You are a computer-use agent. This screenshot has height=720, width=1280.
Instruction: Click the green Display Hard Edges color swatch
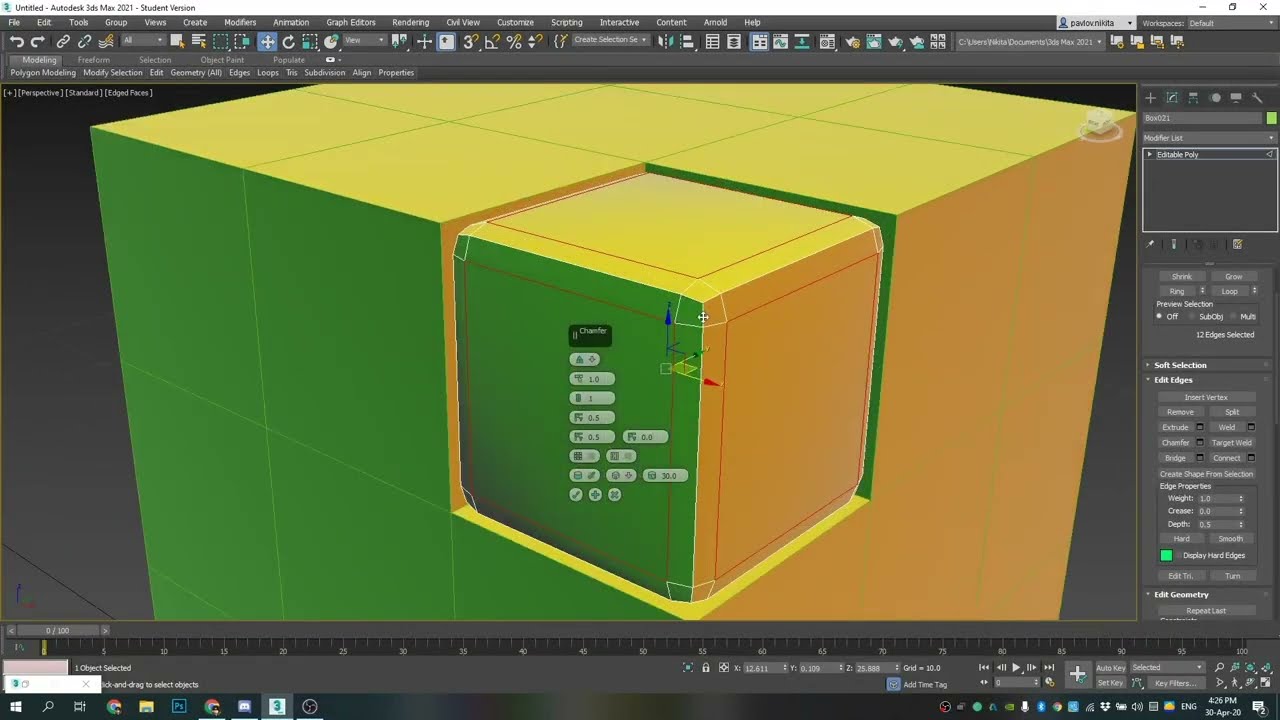[1166, 555]
